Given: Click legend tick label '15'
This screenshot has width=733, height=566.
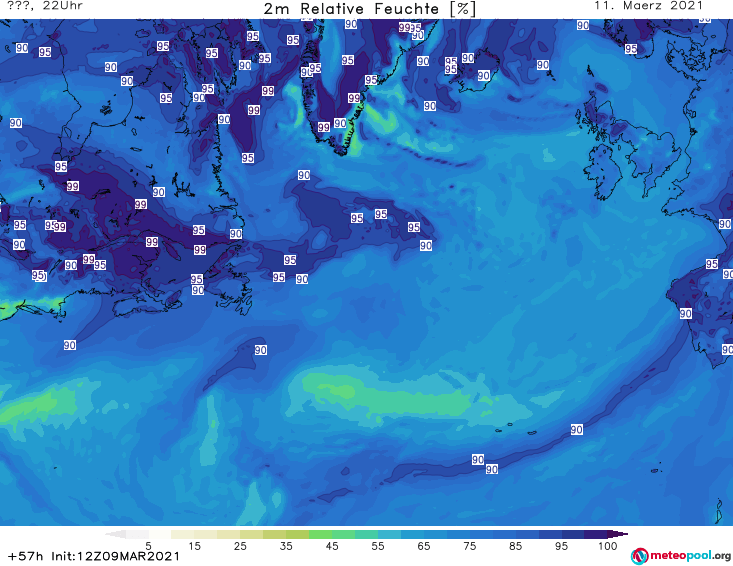Looking at the screenshot, I should 194,546.
